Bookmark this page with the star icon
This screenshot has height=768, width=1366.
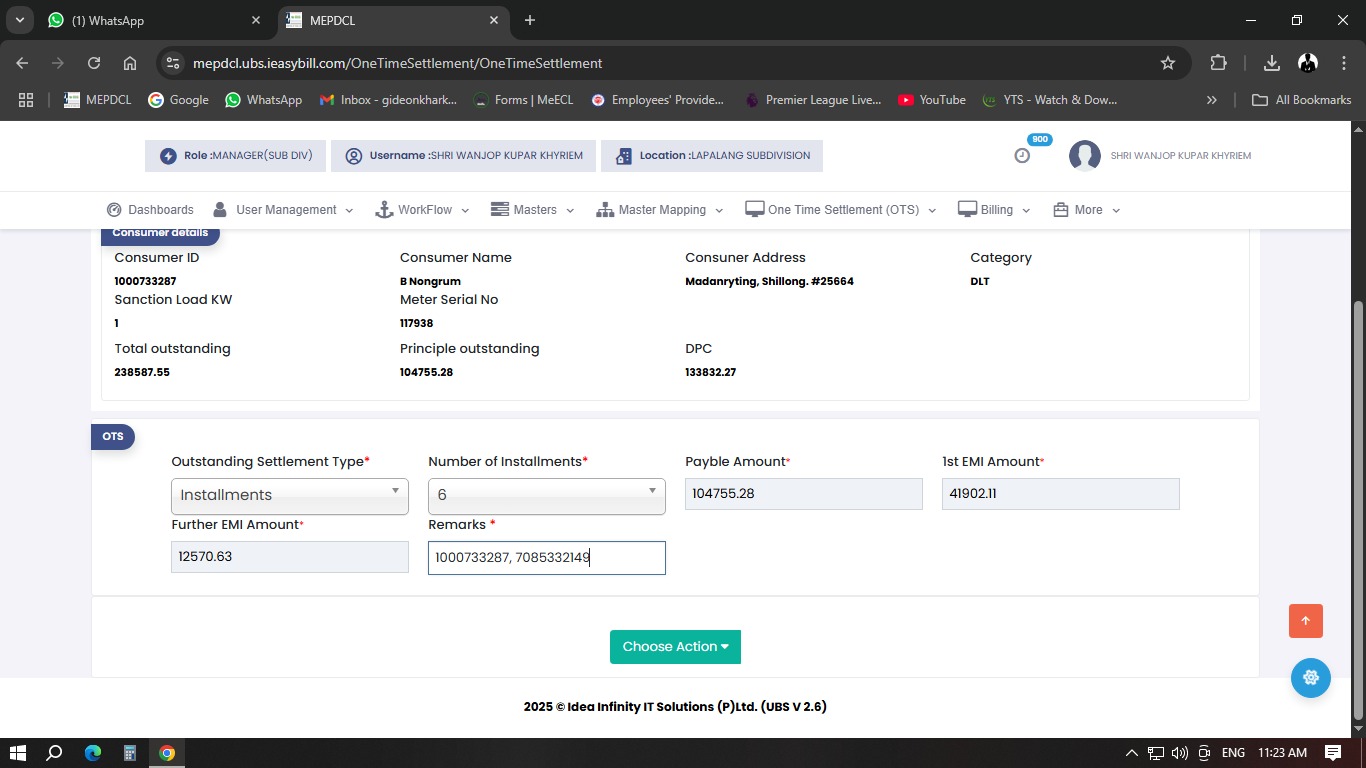click(1167, 63)
